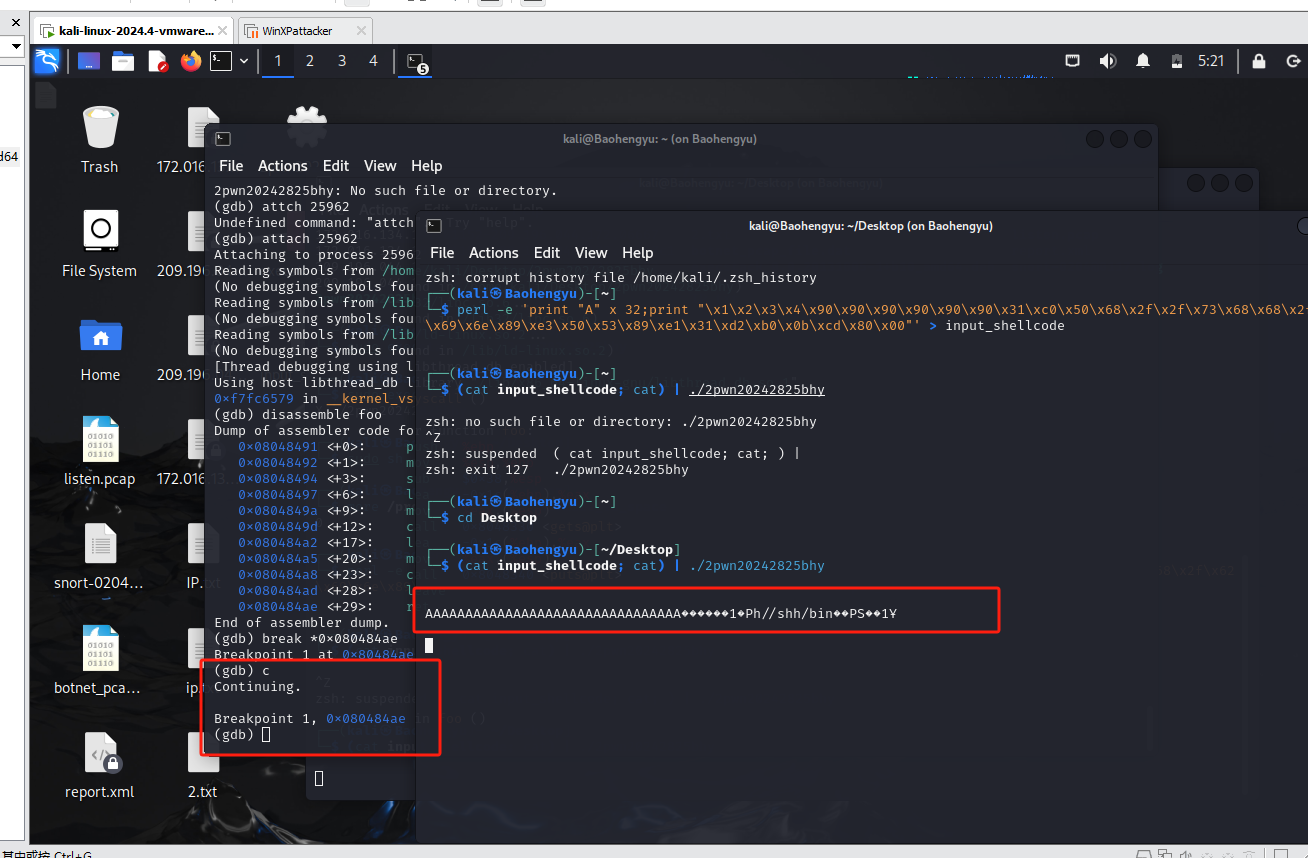Open Actions menu in Desktop terminal
The image size is (1308, 858).
[x=494, y=253]
